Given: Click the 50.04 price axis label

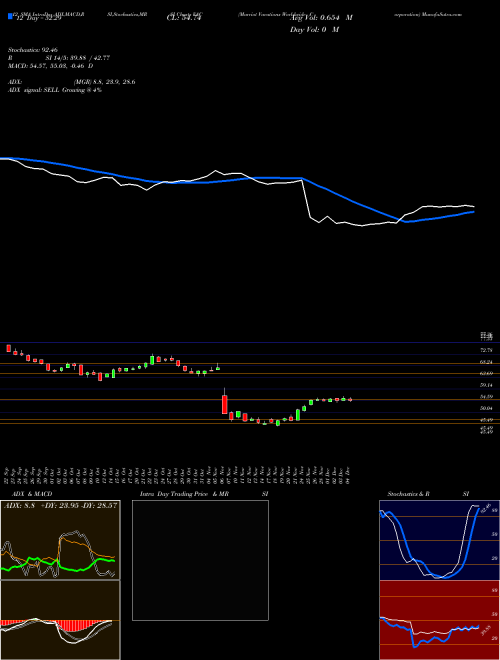Looking at the screenshot, I should pos(486,408).
